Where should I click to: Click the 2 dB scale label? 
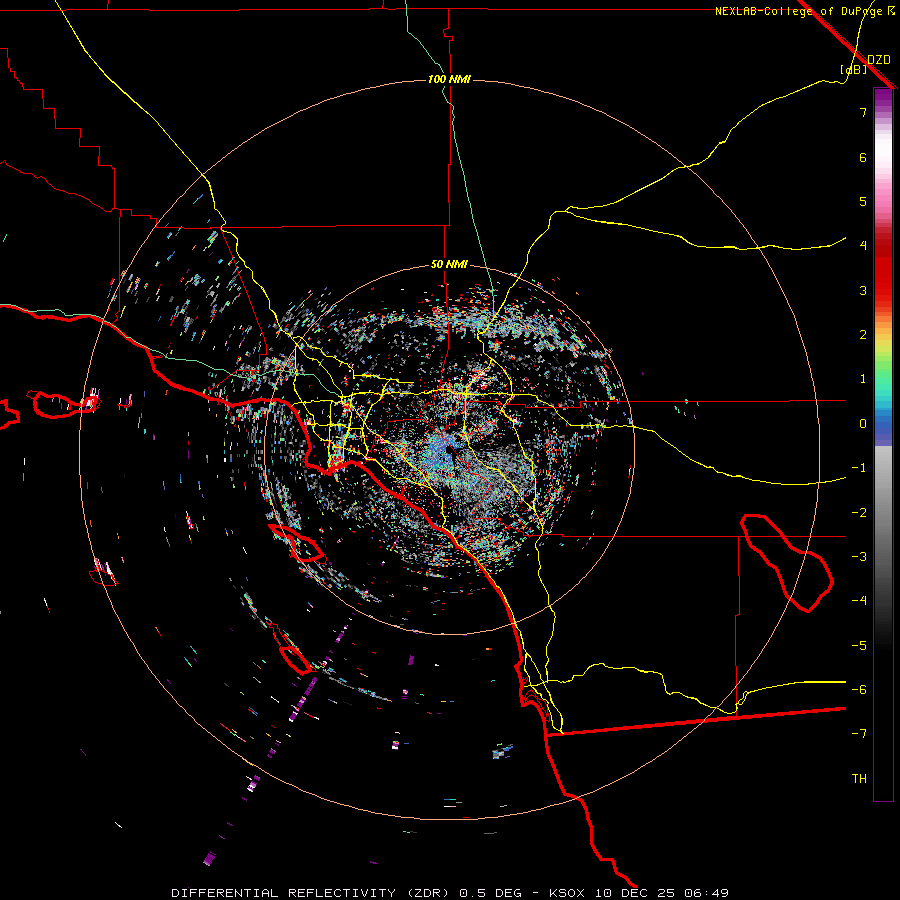[863, 335]
